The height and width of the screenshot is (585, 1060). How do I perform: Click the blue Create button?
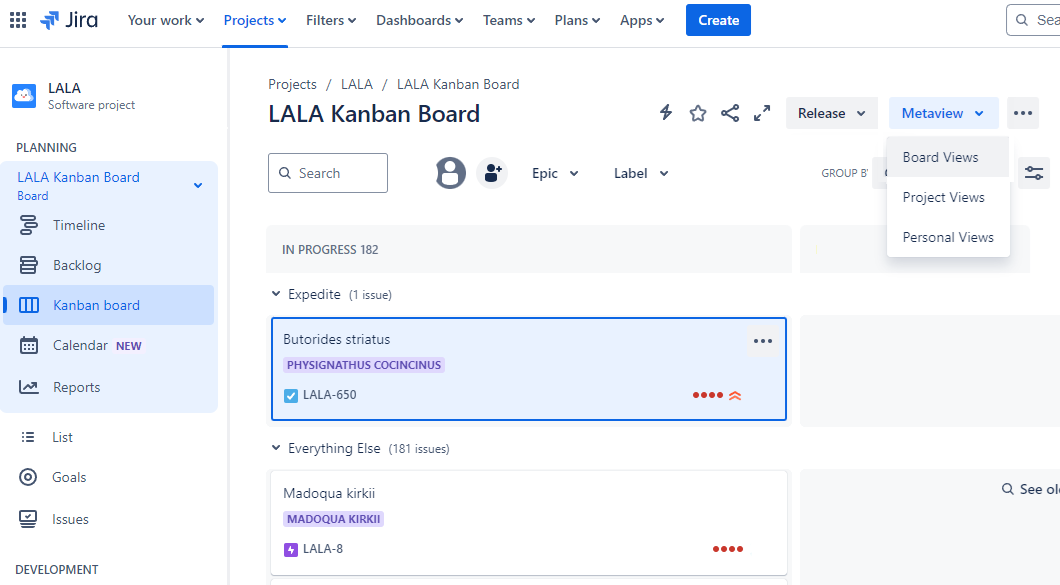(718, 20)
